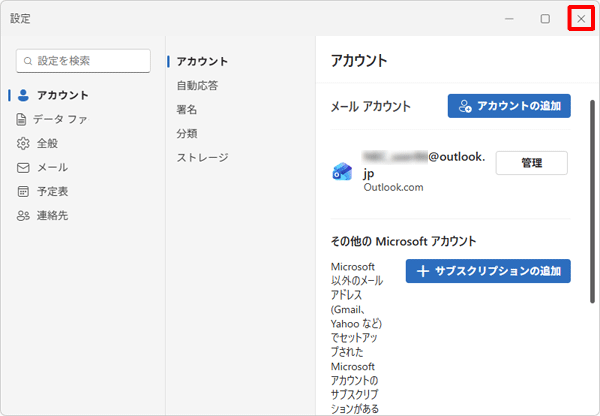Click the Outlook.com account type label
Image resolution: width=600 pixels, height=416 pixels.
[x=393, y=187]
